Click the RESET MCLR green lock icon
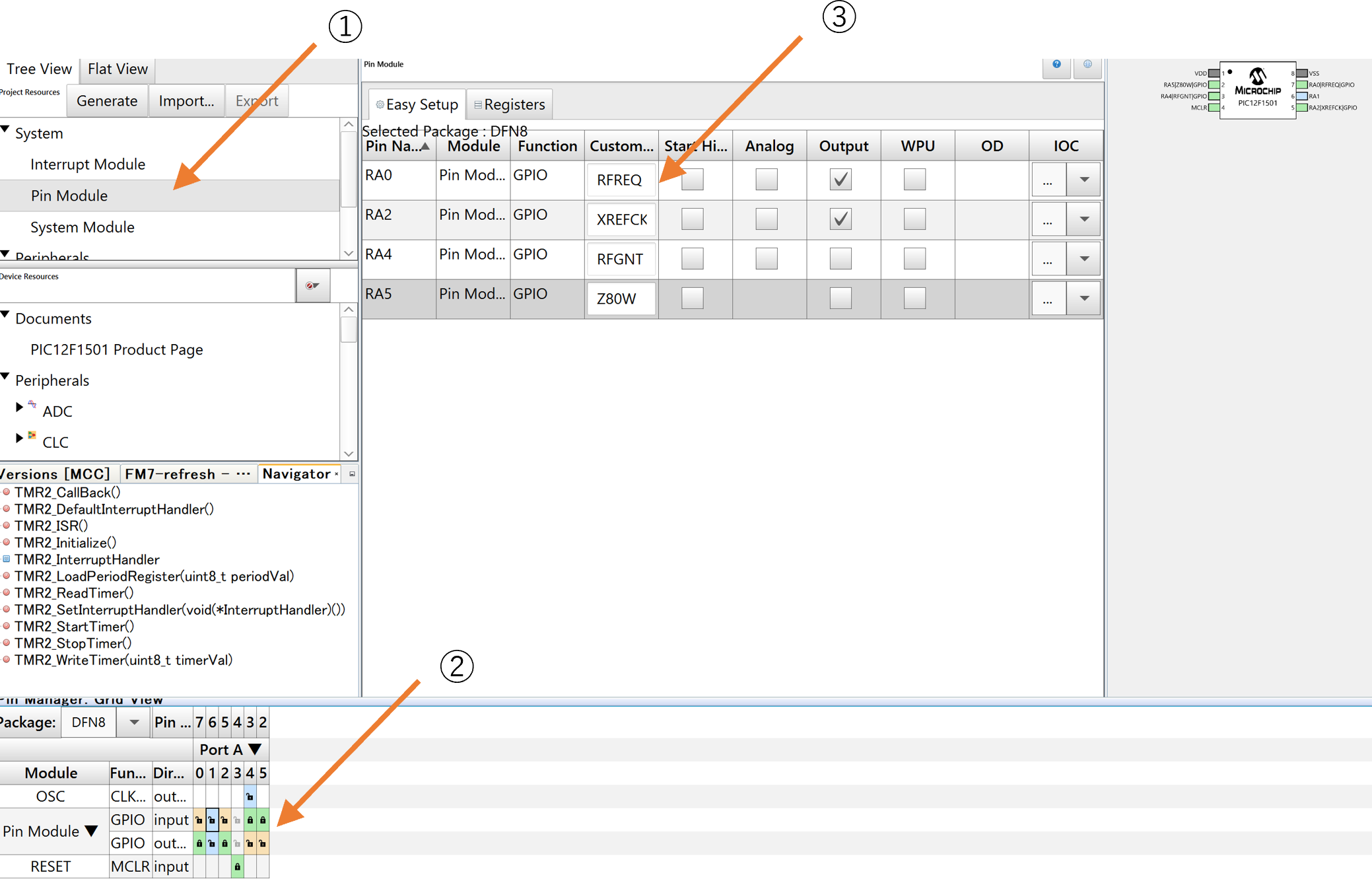Screen dimensions: 1372x879 click(237, 866)
